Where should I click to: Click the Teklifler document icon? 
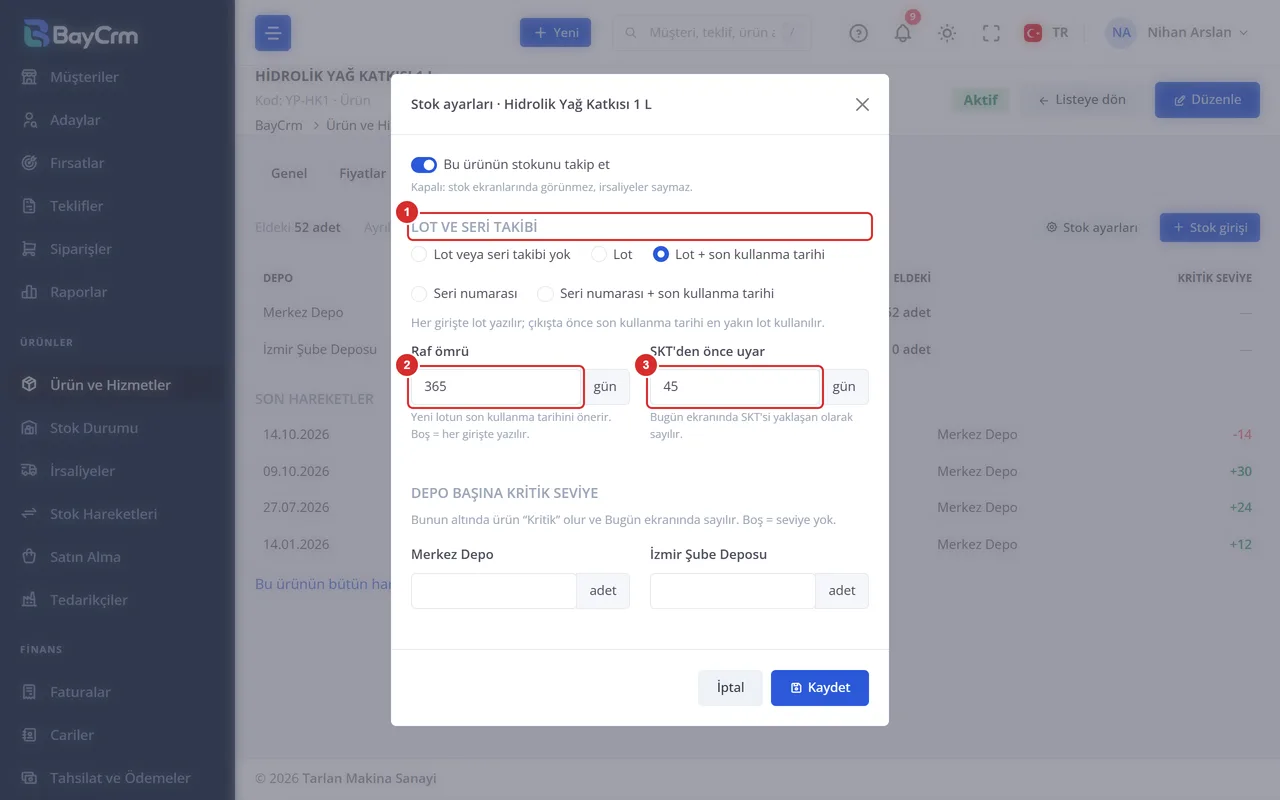pos(30,206)
